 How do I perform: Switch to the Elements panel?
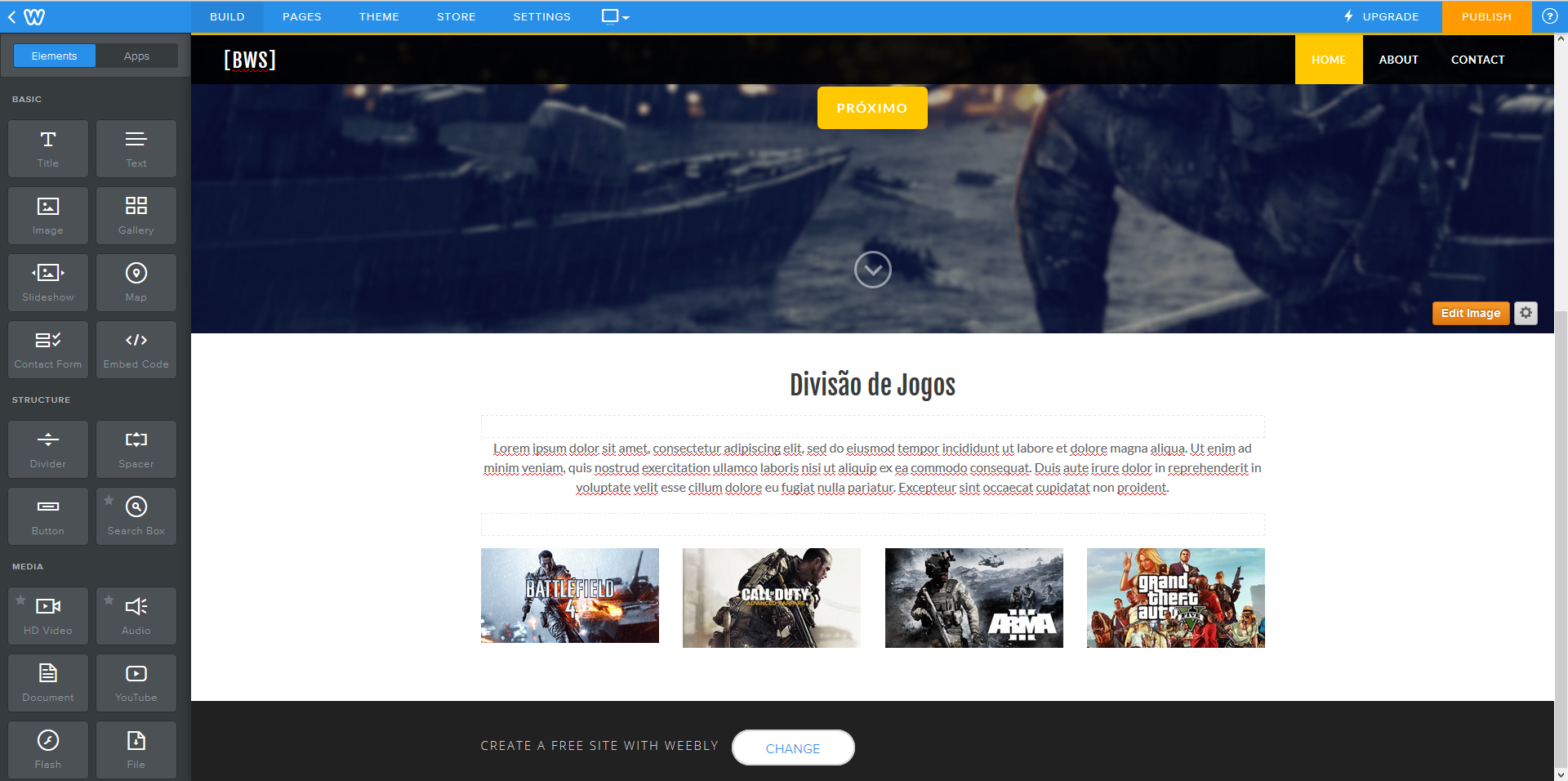click(x=55, y=56)
